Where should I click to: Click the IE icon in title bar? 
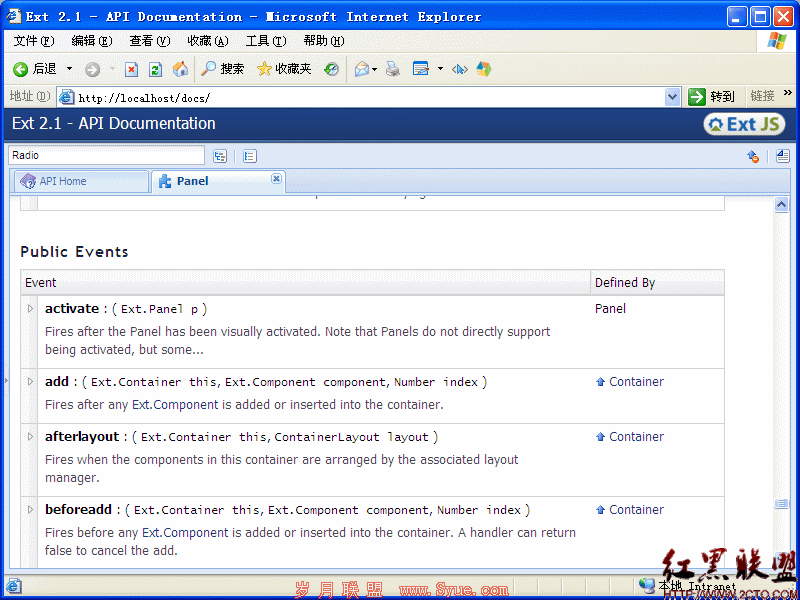pyautogui.click(x=14, y=16)
